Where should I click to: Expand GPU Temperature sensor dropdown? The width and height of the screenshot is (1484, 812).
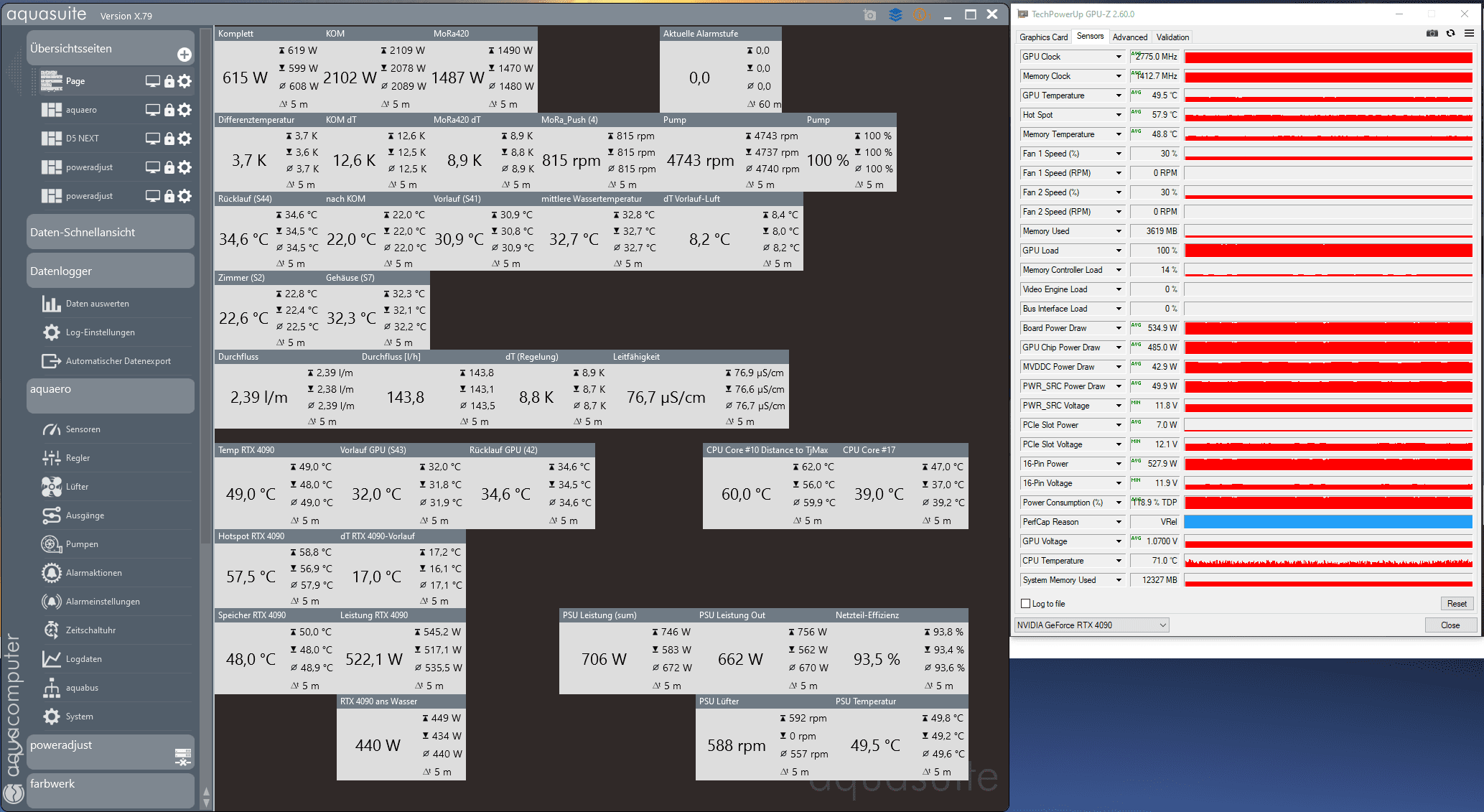[x=1118, y=95]
